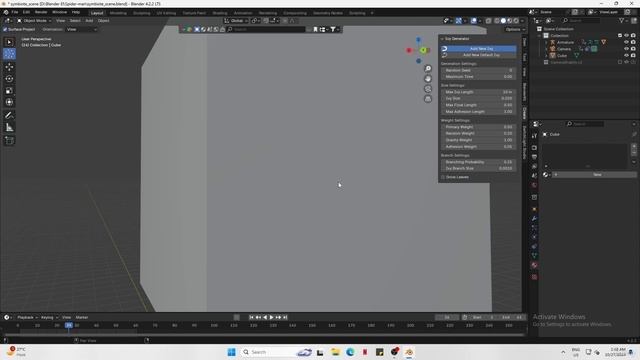Image resolution: width=640 pixels, height=360 pixels.
Task: Open Global transform orientation dropdown
Action: (x=236, y=21)
